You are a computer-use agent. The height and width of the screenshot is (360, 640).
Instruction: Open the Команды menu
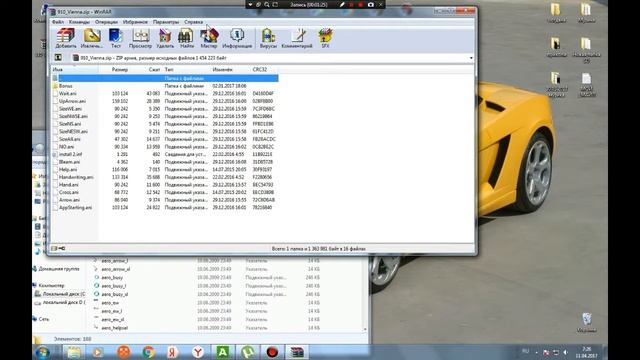(x=79, y=22)
